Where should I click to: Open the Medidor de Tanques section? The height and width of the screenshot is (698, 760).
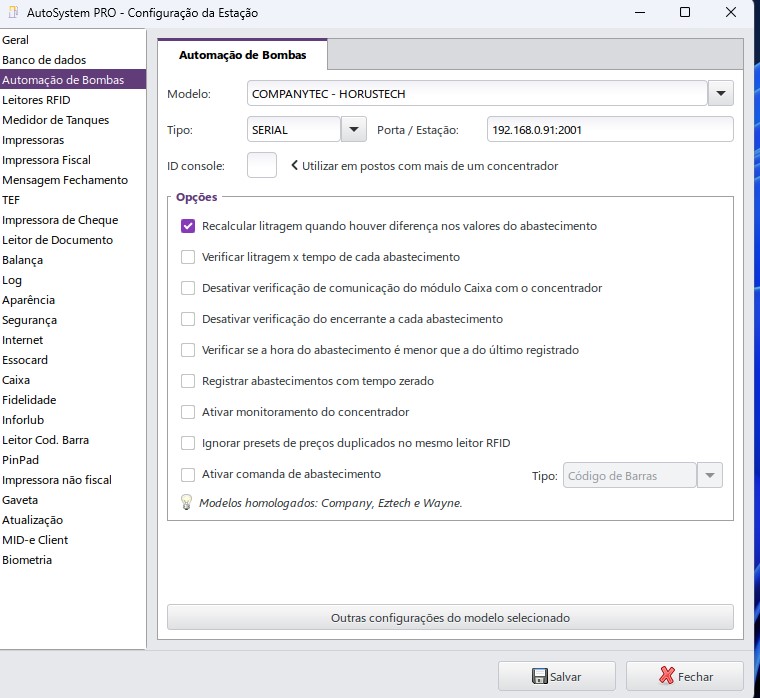[x=55, y=120]
